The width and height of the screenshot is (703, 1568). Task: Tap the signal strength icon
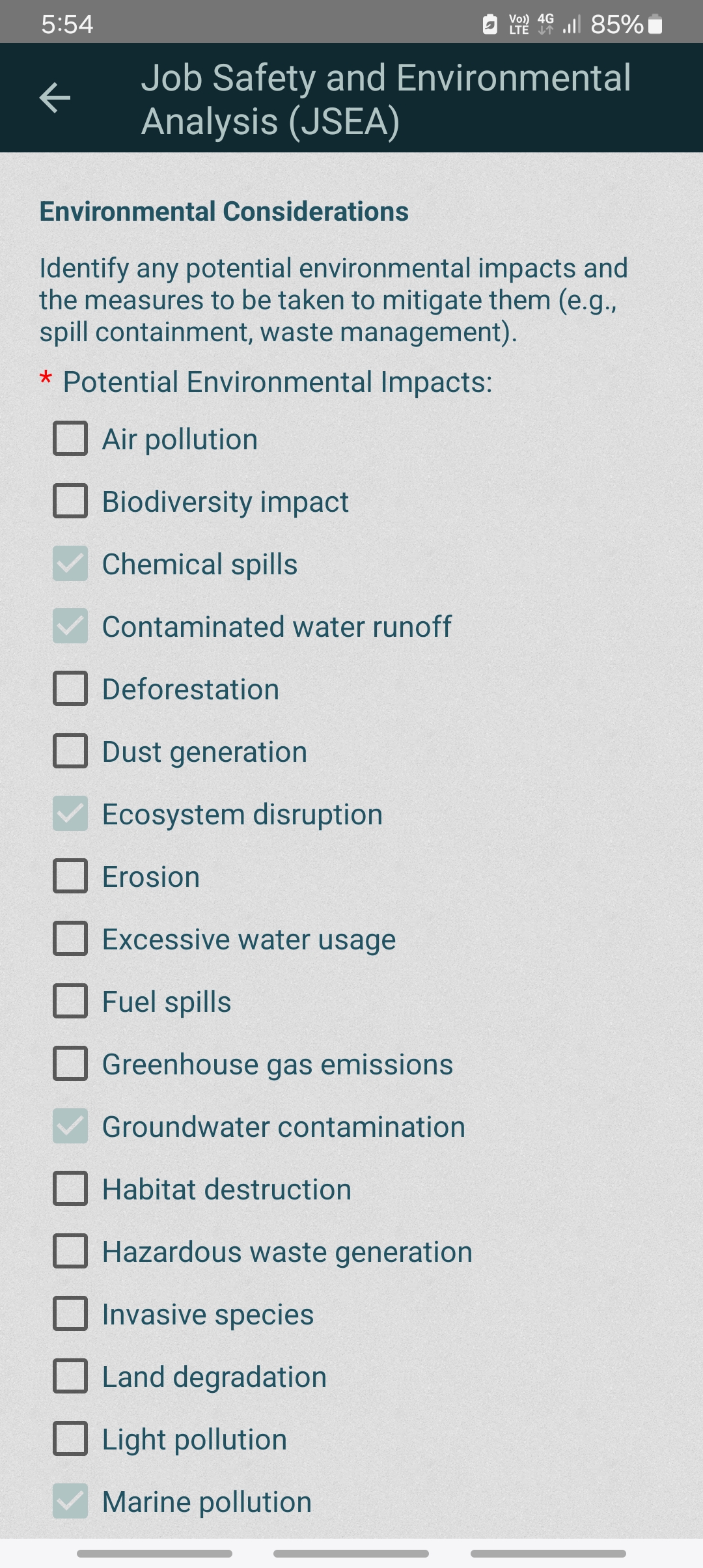[572, 25]
